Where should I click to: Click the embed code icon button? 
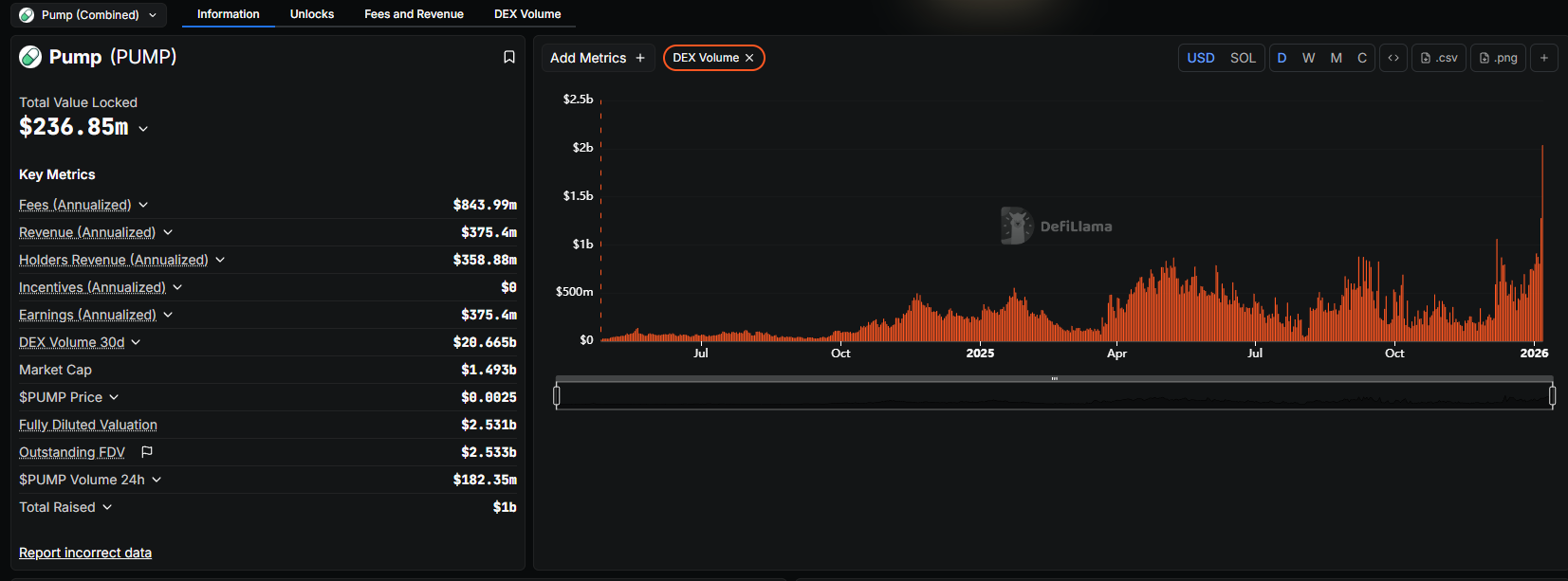(1393, 58)
